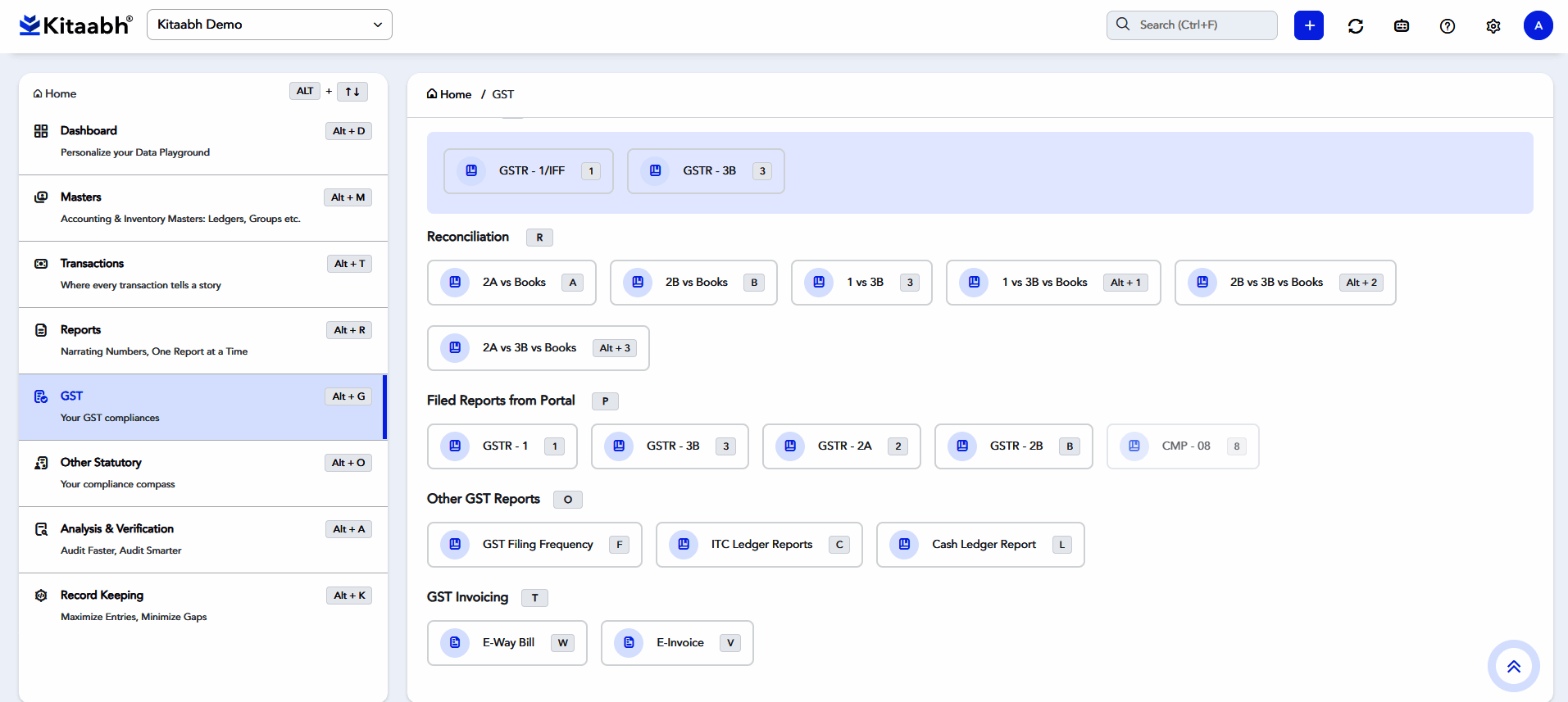This screenshot has height=702, width=1568.
Task: Click the Kitaabh logo
Action: pos(75,25)
